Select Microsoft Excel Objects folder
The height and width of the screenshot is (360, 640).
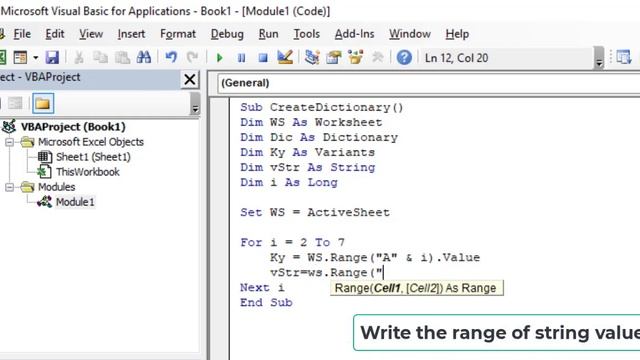pos(91,142)
